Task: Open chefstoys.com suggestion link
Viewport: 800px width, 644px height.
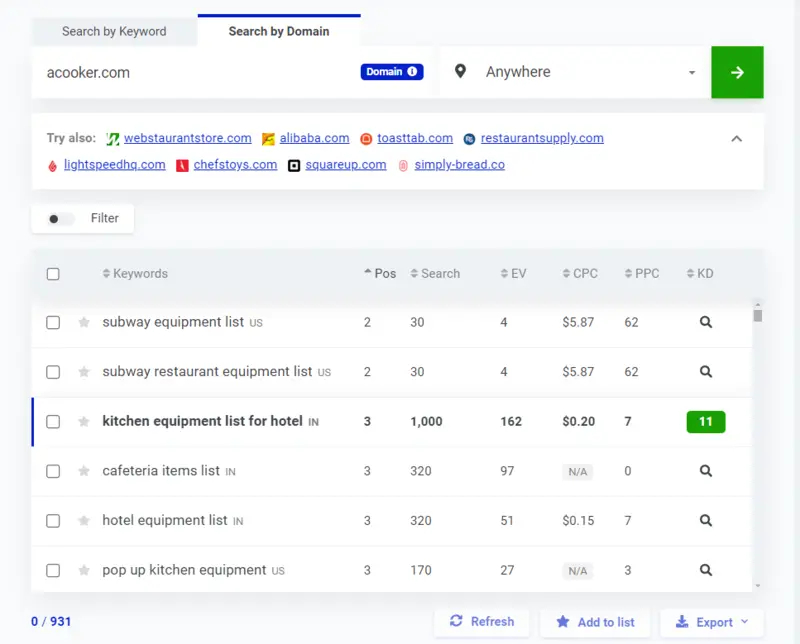Action: [x=235, y=165]
